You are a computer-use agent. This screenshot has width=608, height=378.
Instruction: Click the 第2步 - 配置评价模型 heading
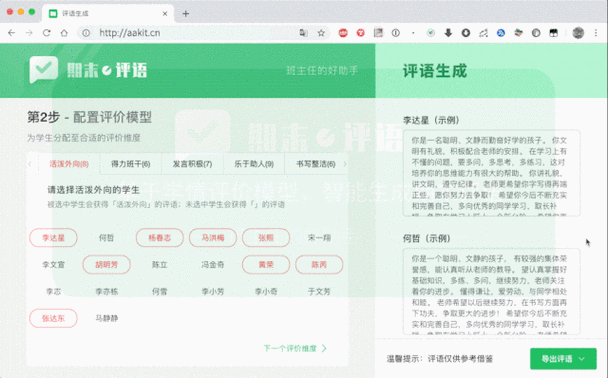pyautogui.click(x=89, y=117)
